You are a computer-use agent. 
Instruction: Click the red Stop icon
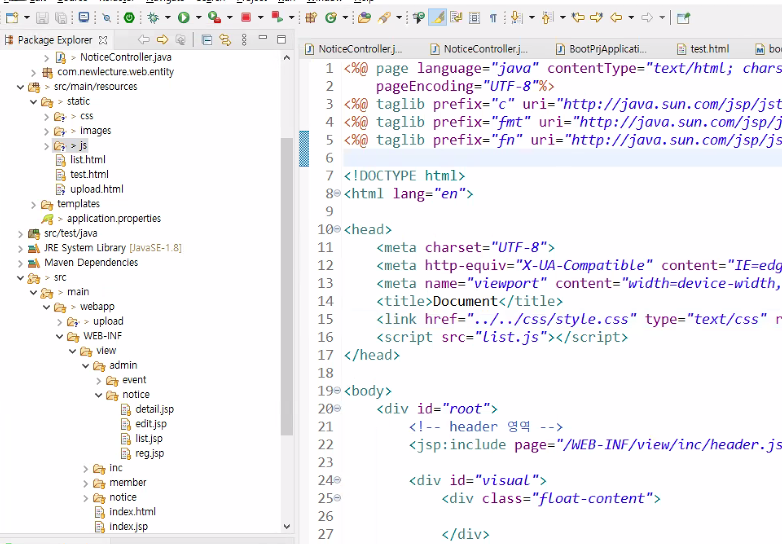(246, 18)
